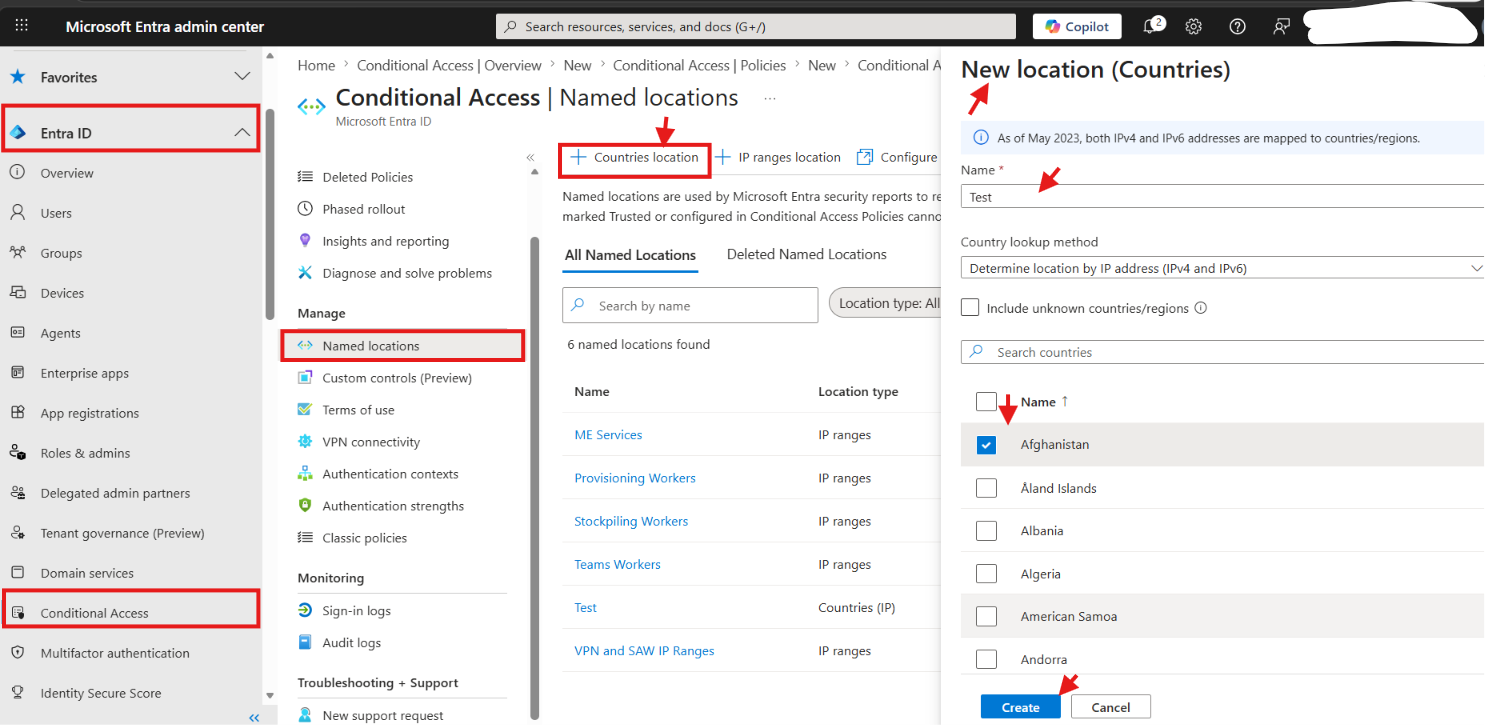The image size is (1485, 725).
Task: Click the Insights and reporting lightbulb icon
Action: [305, 241]
